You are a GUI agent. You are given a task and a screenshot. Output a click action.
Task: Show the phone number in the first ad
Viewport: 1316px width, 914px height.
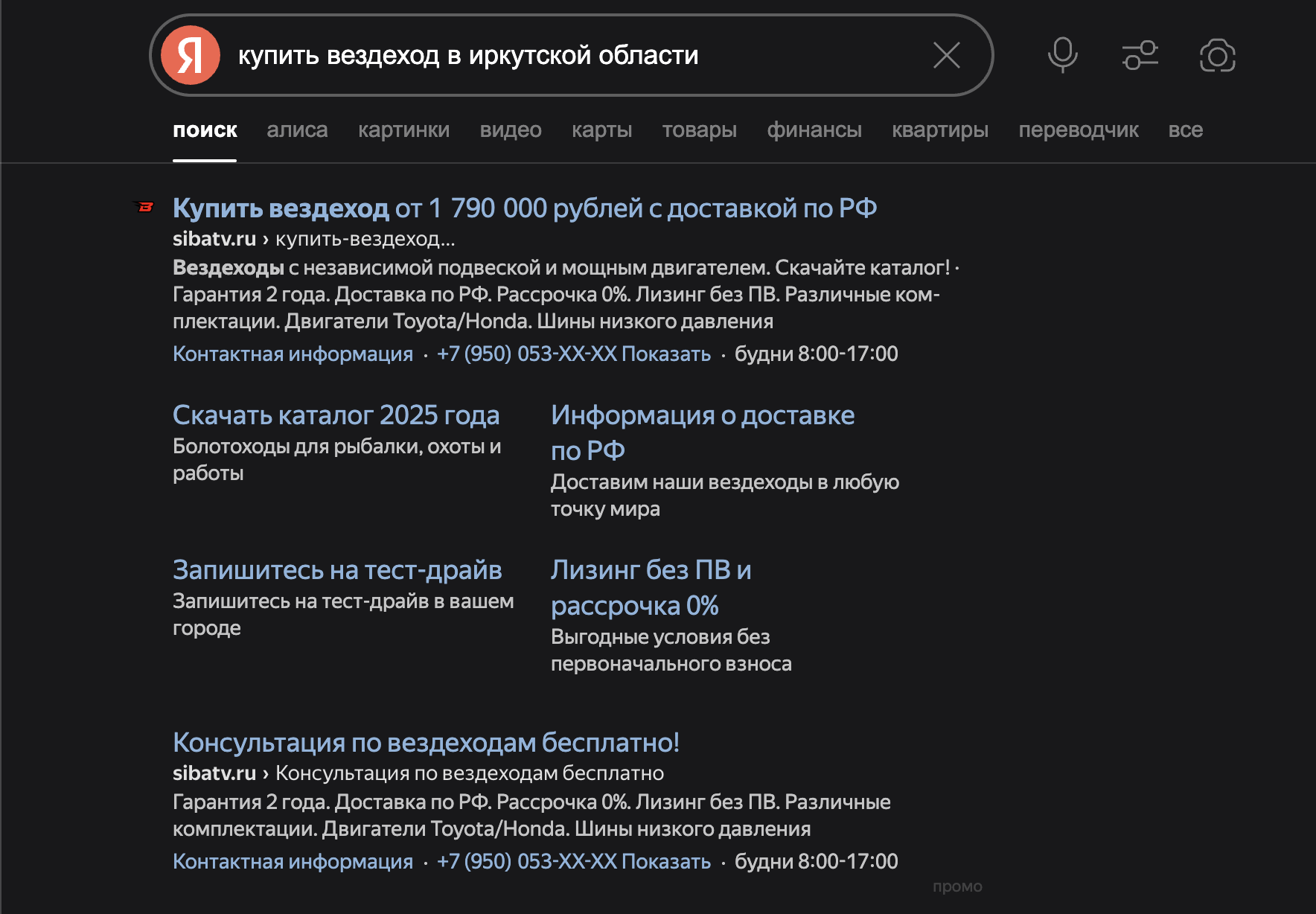[574, 354]
